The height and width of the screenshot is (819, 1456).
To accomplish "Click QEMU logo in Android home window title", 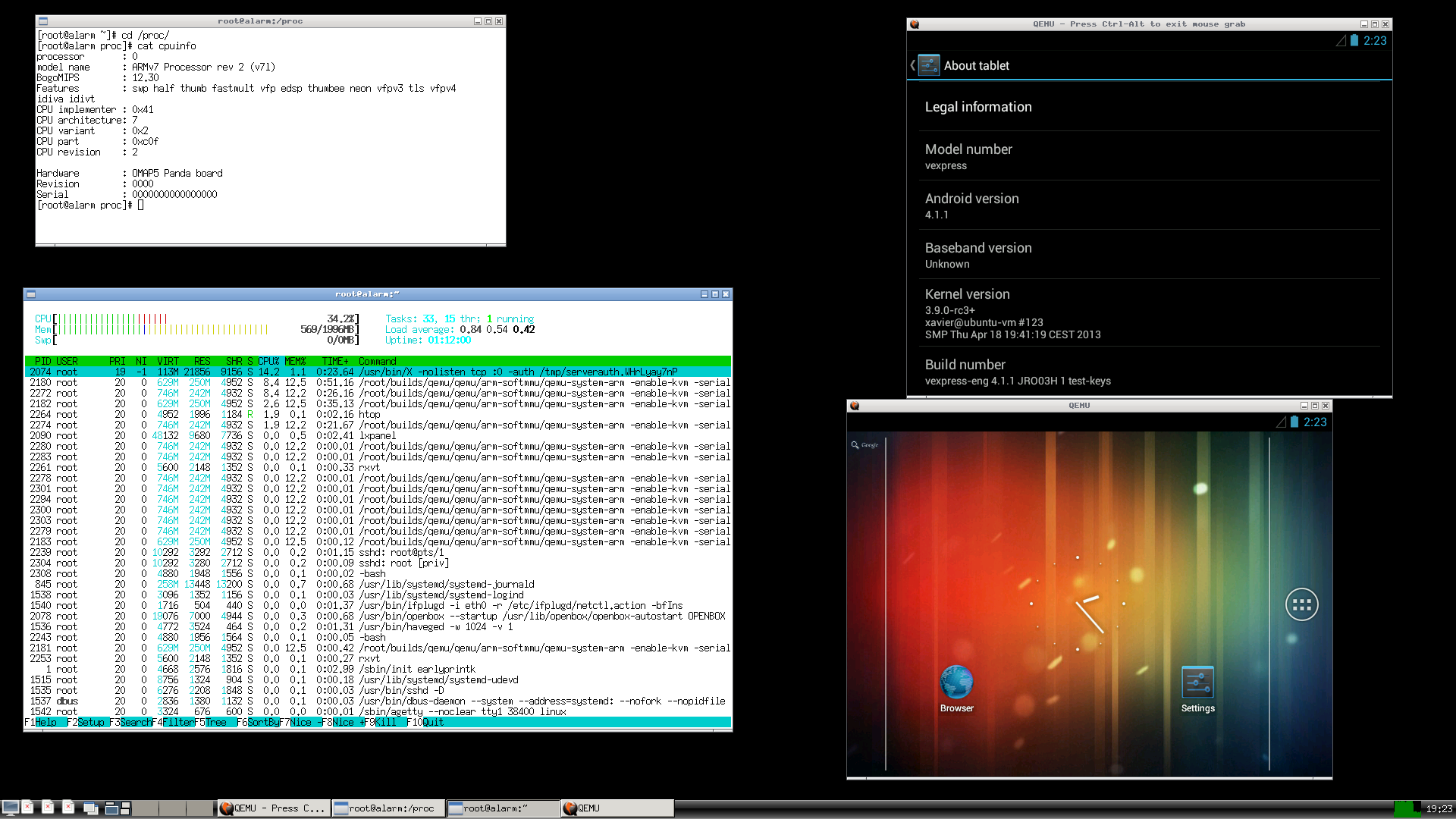I will tap(855, 406).
